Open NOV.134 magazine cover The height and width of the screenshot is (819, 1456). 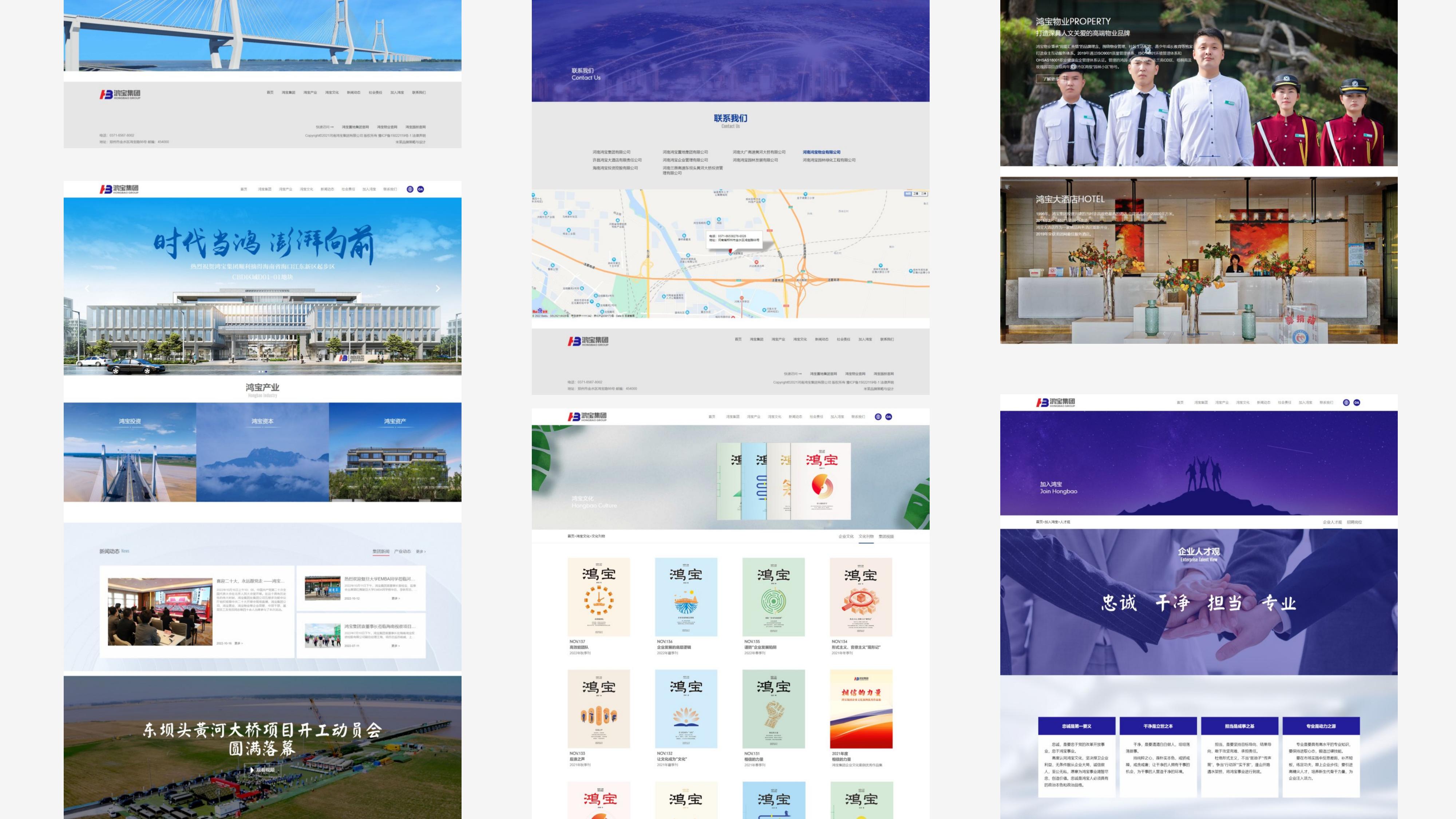pyautogui.click(x=861, y=597)
